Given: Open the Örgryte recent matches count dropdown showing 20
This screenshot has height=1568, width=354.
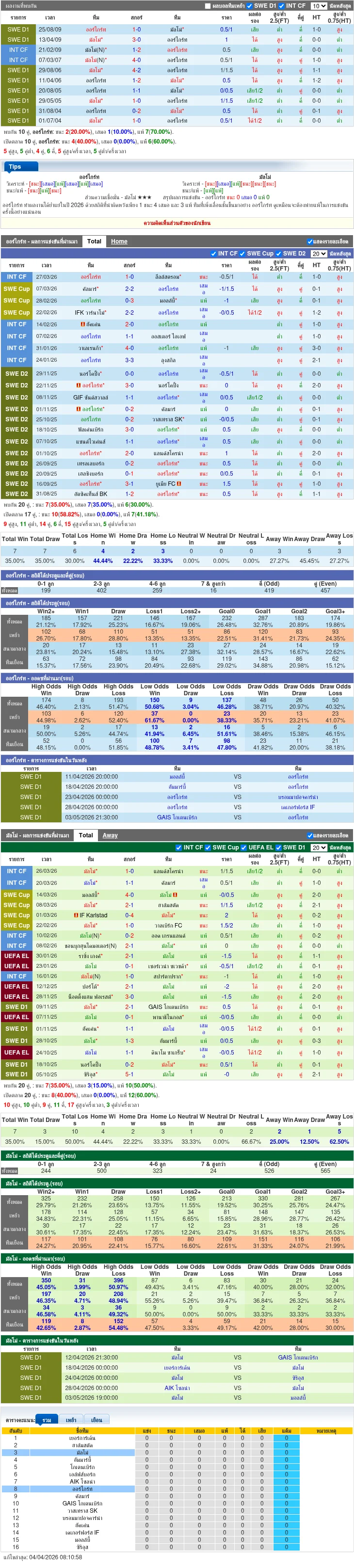Looking at the screenshot, I should (x=318, y=254).
